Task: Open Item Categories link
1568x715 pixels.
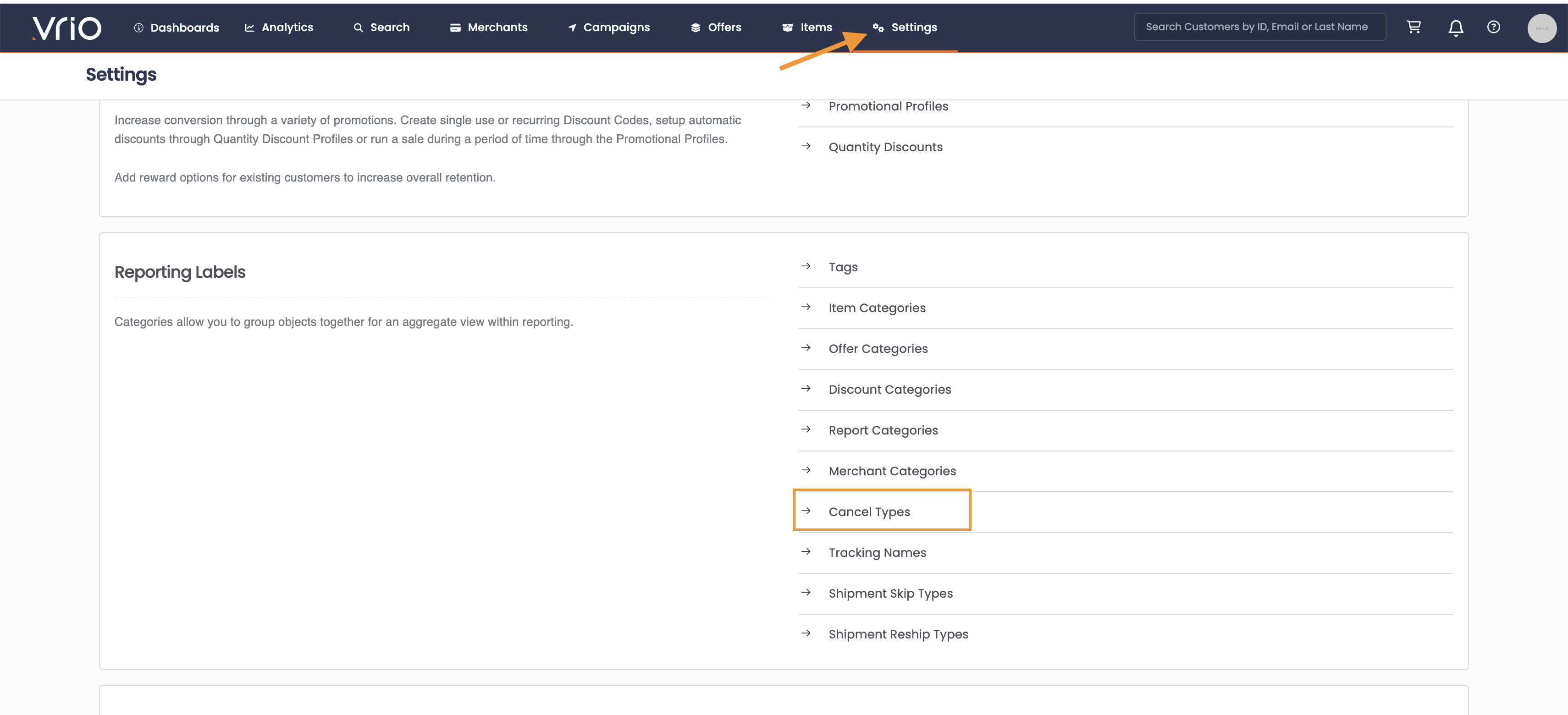Action: point(877,308)
